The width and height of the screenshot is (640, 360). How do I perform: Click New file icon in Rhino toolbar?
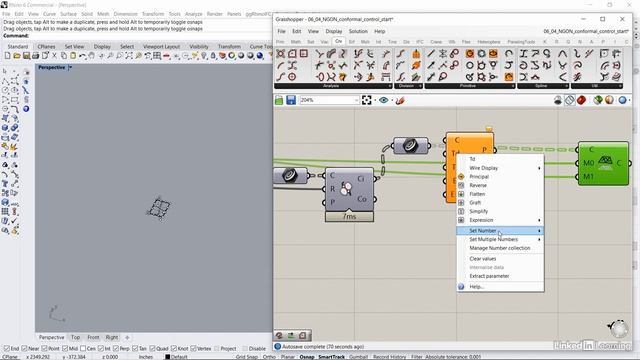(x=7, y=56)
